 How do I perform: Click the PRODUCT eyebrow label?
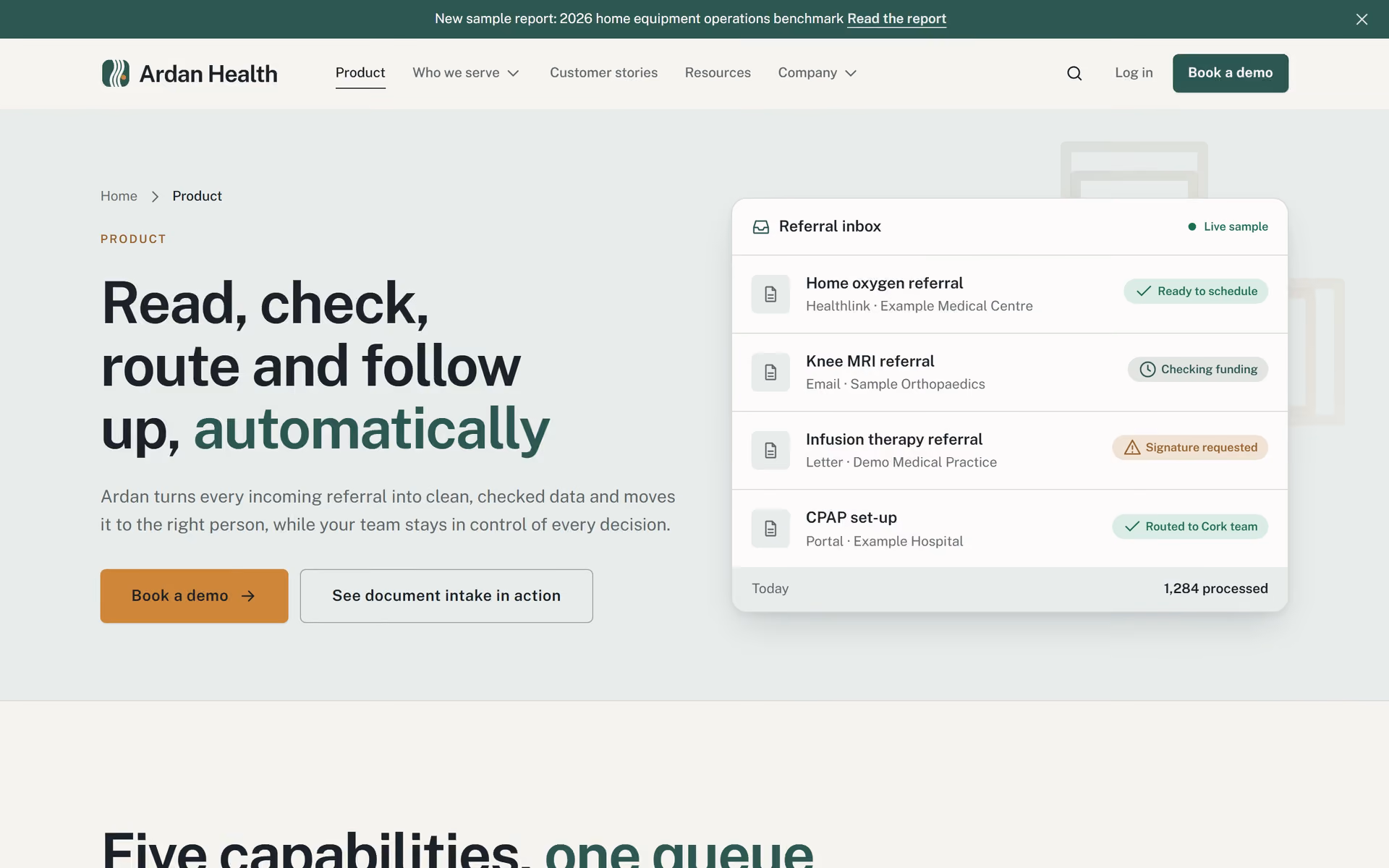pos(133,239)
